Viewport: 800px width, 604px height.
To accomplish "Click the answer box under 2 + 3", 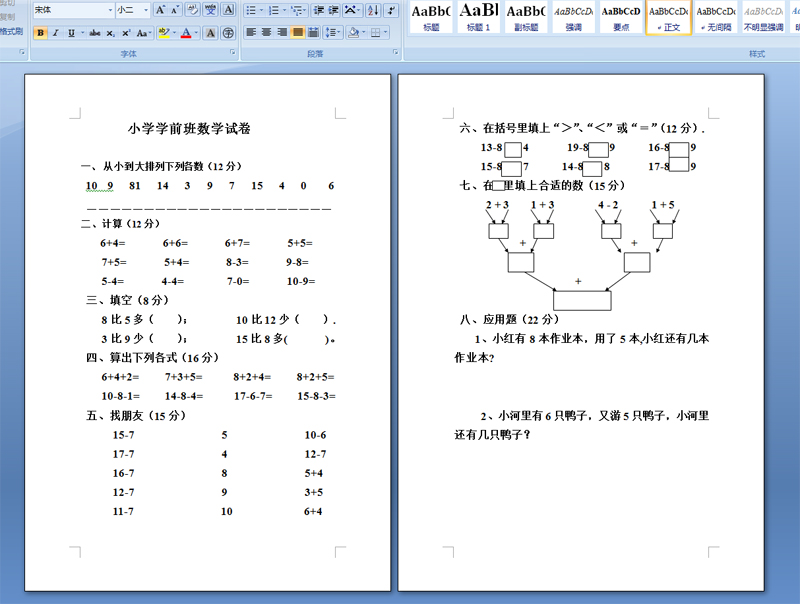I will (498, 231).
